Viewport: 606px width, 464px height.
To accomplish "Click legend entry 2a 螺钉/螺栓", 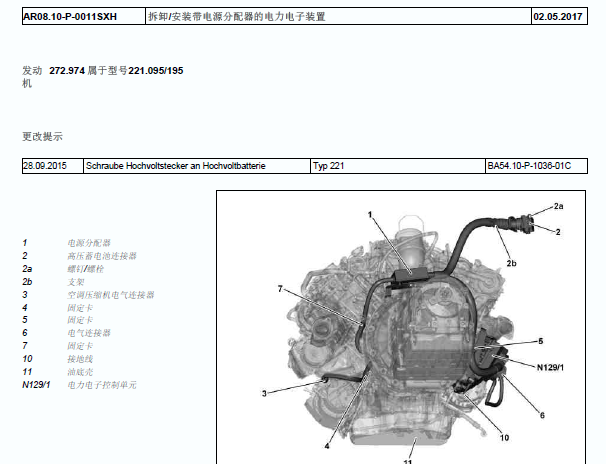I will point(63,269).
